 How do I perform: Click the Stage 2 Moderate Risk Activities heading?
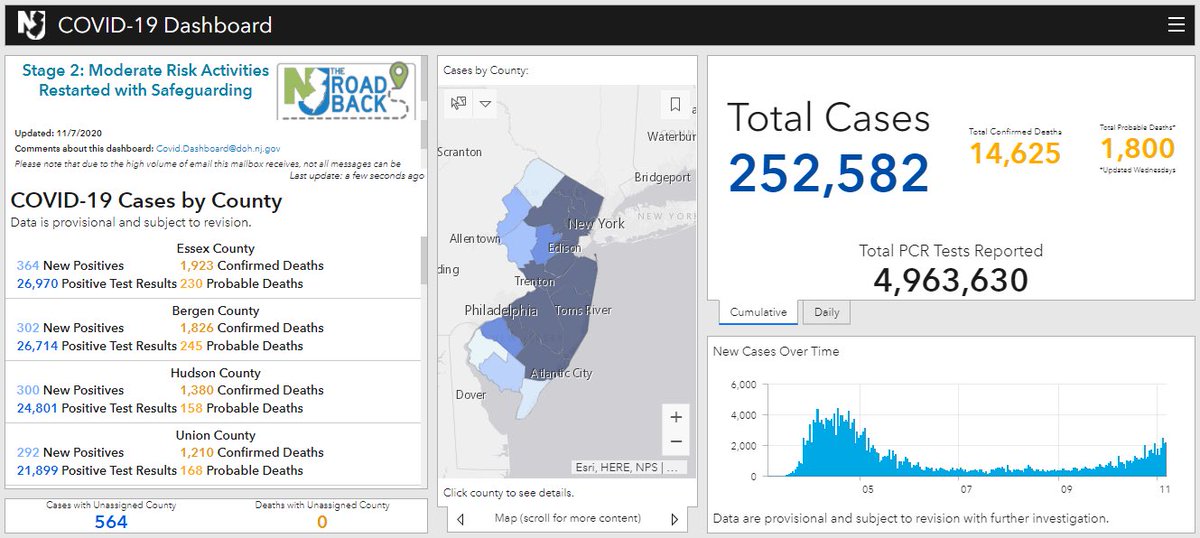click(145, 80)
